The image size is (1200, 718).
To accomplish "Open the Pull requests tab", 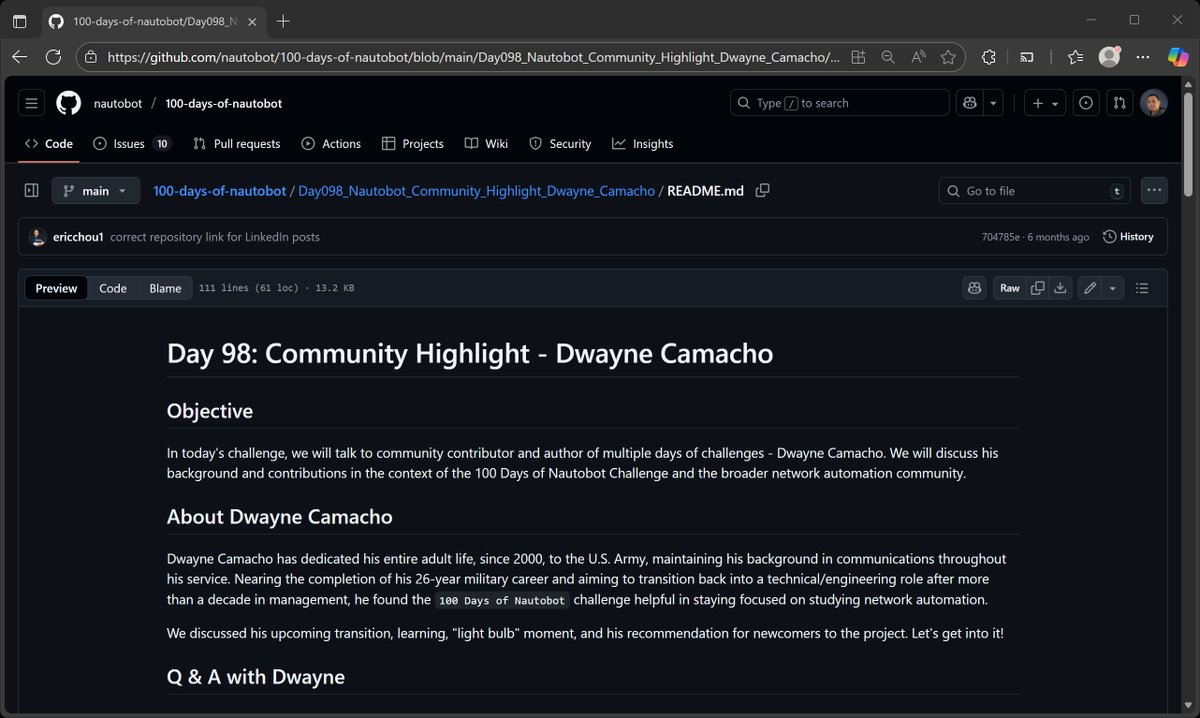I will 237,144.
